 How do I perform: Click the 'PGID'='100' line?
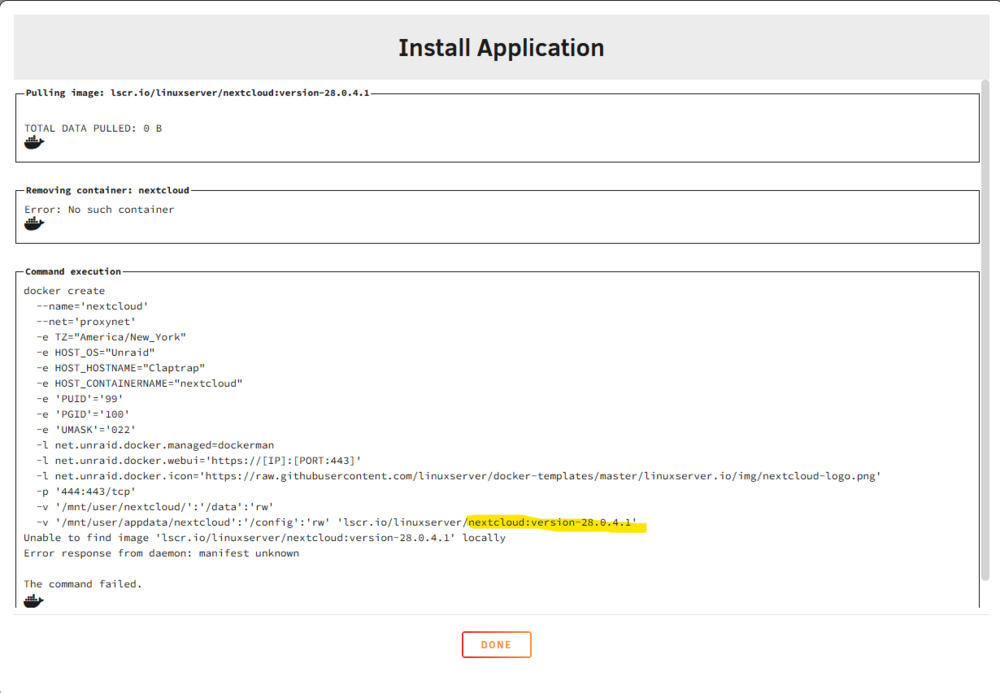tap(83, 414)
